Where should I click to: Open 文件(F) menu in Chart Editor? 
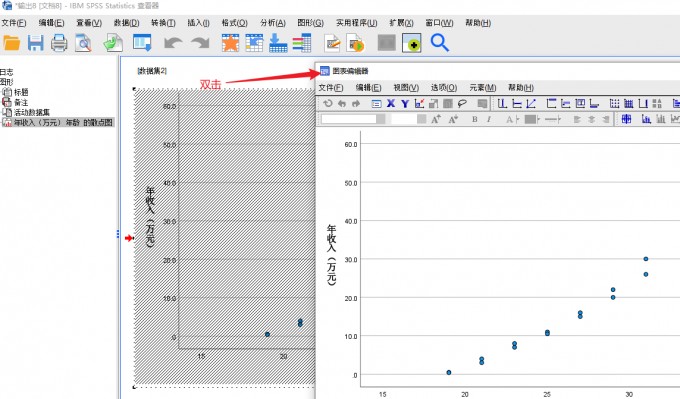tap(331, 88)
